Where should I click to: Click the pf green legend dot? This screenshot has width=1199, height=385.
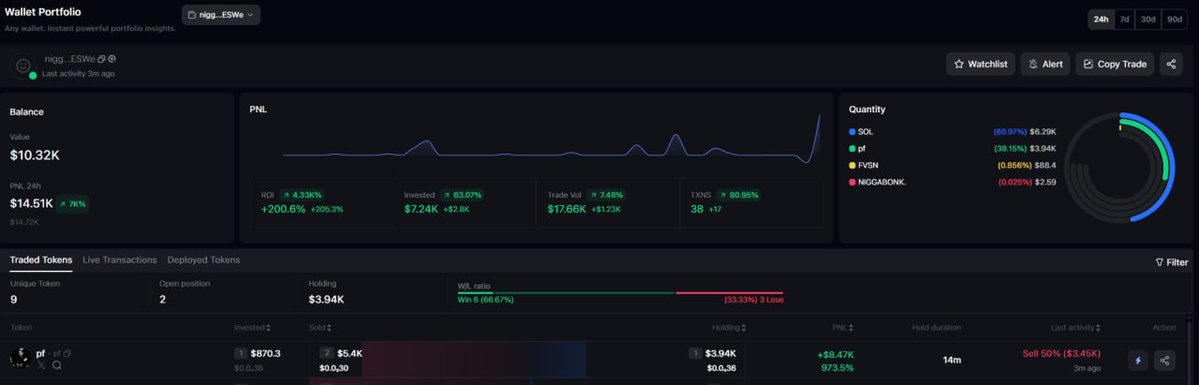[x=853, y=148]
